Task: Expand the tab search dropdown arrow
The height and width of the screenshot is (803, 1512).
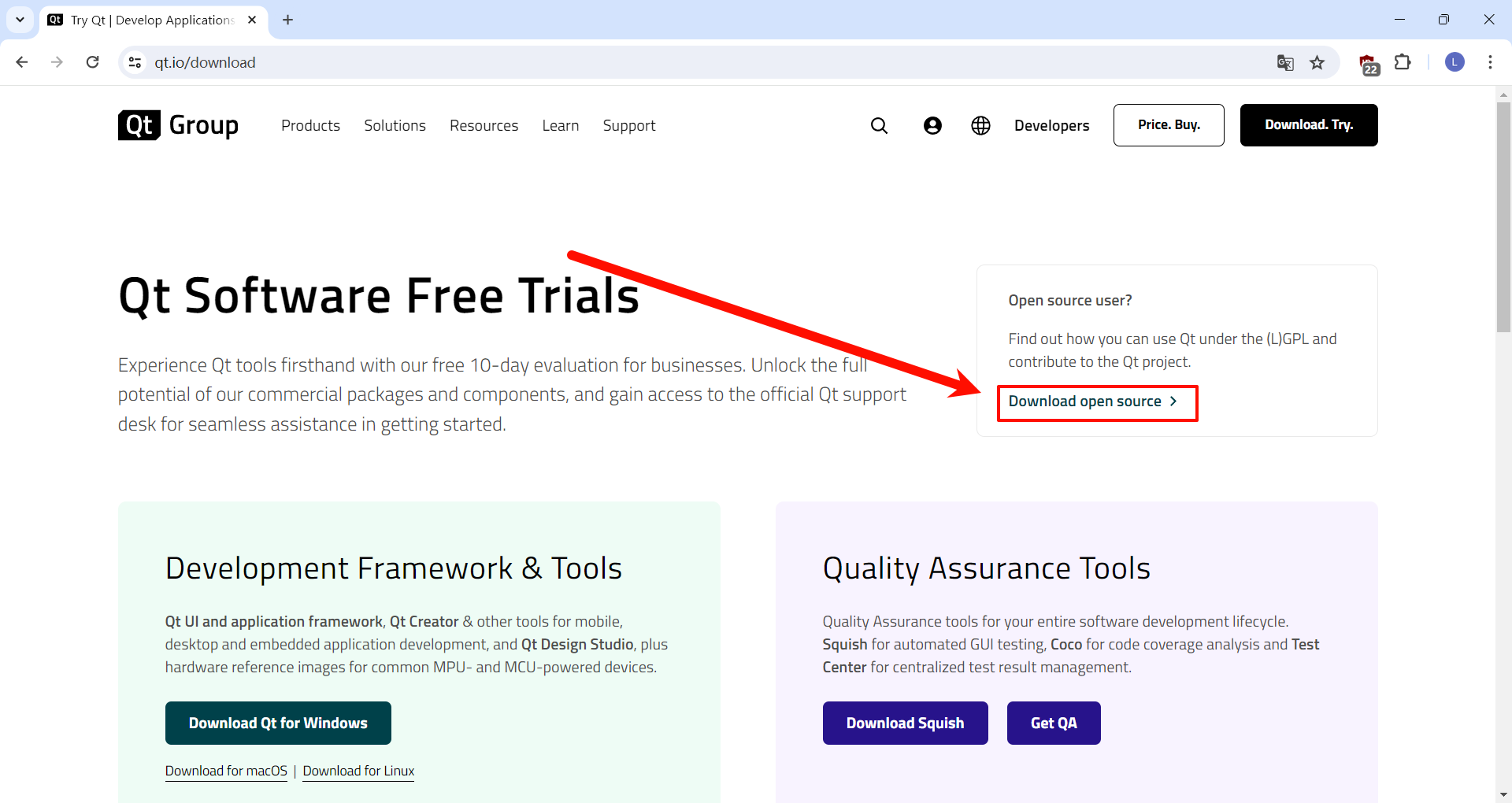Action: 20,20
